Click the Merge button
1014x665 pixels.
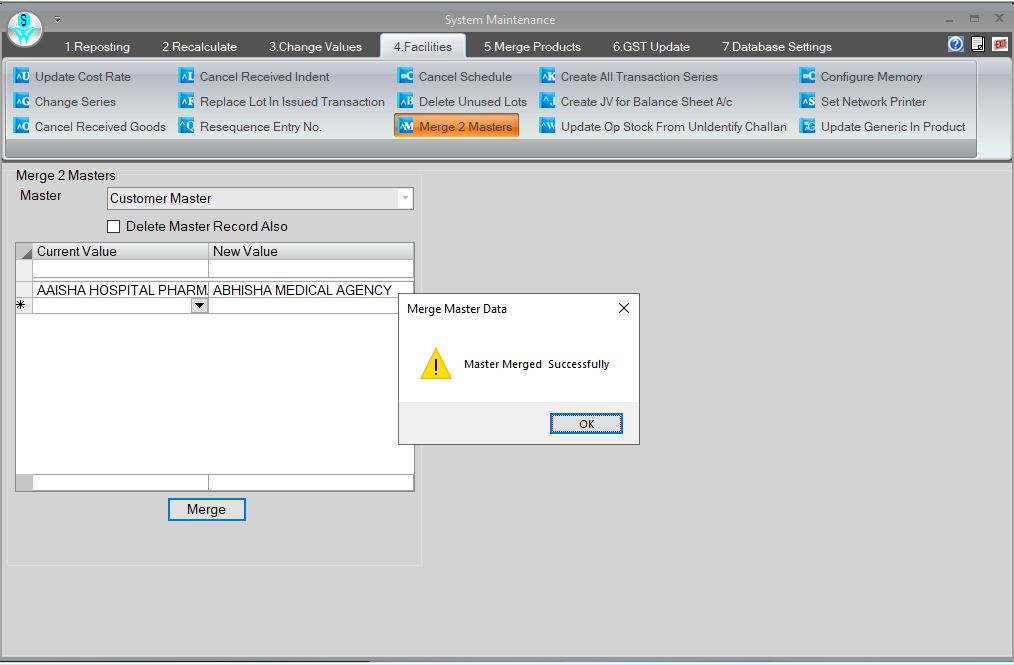(206, 509)
